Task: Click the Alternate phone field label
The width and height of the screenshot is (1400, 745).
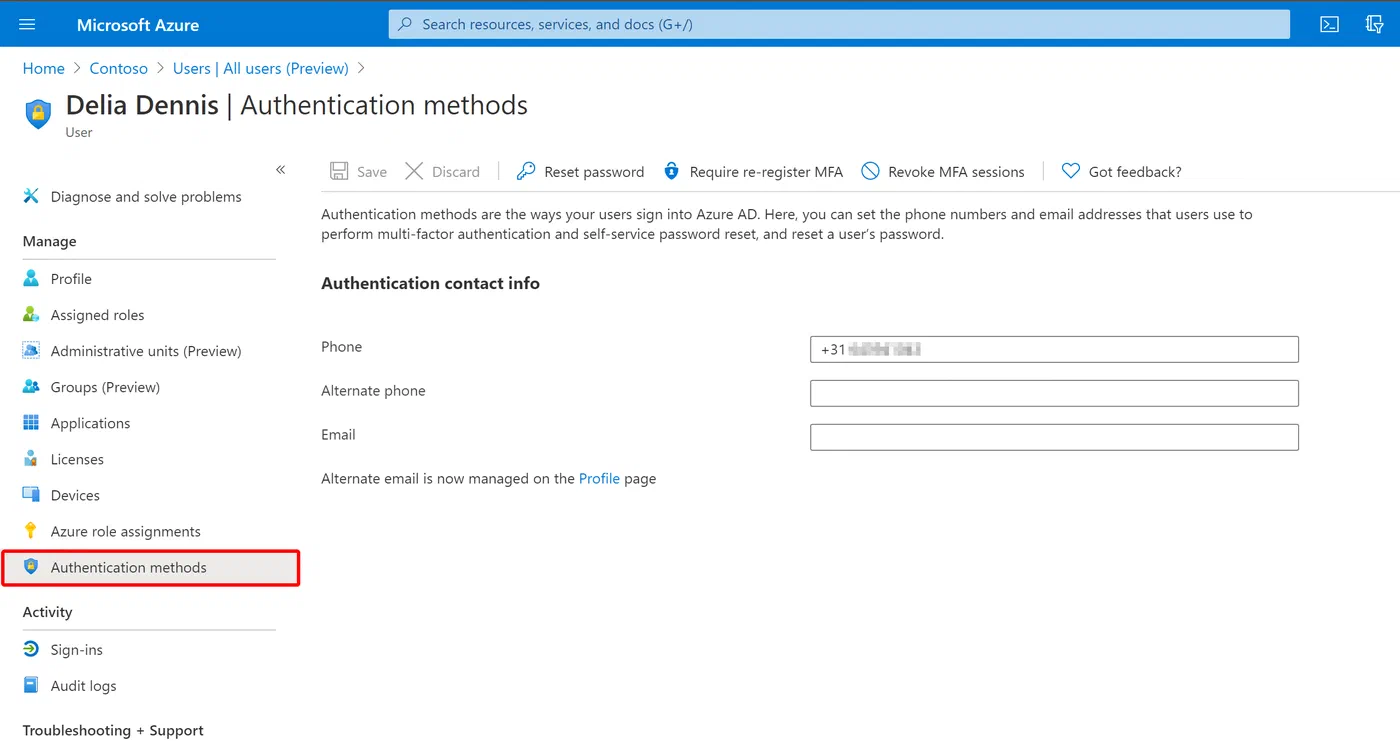Action: pyautogui.click(x=373, y=391)
